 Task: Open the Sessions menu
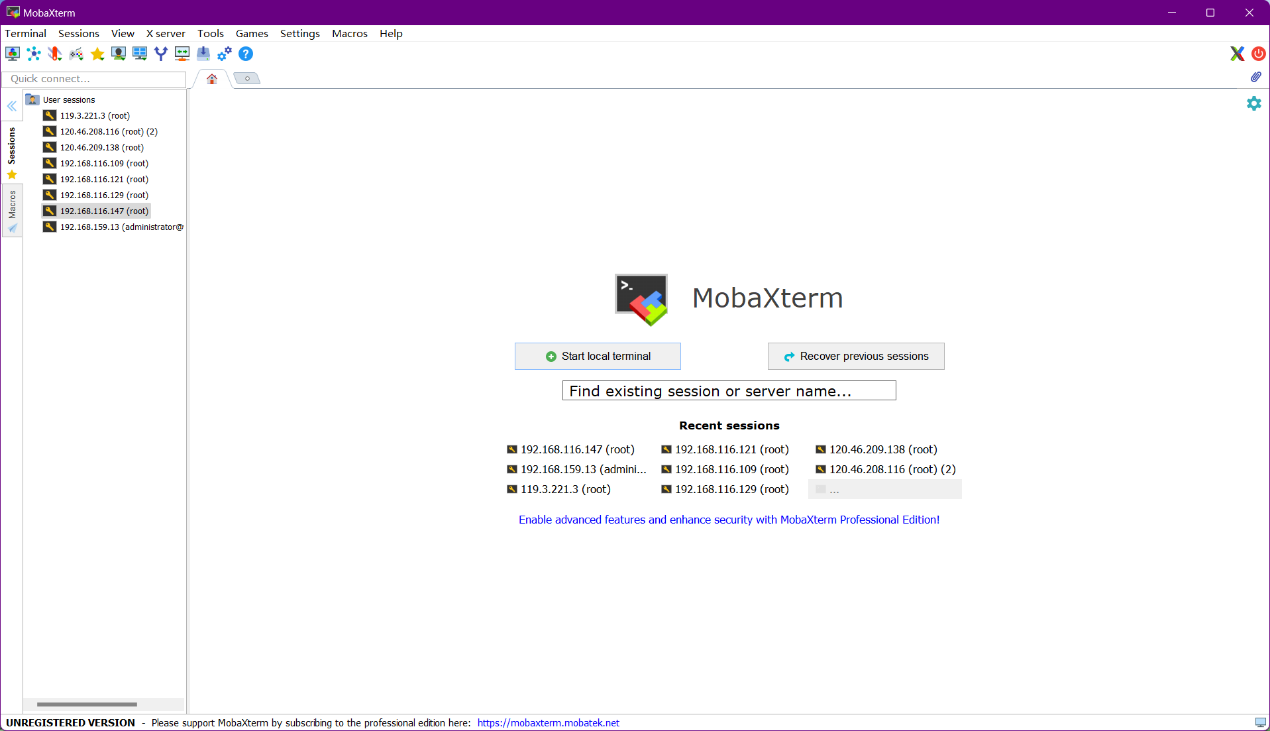click(x=79, y=33)
